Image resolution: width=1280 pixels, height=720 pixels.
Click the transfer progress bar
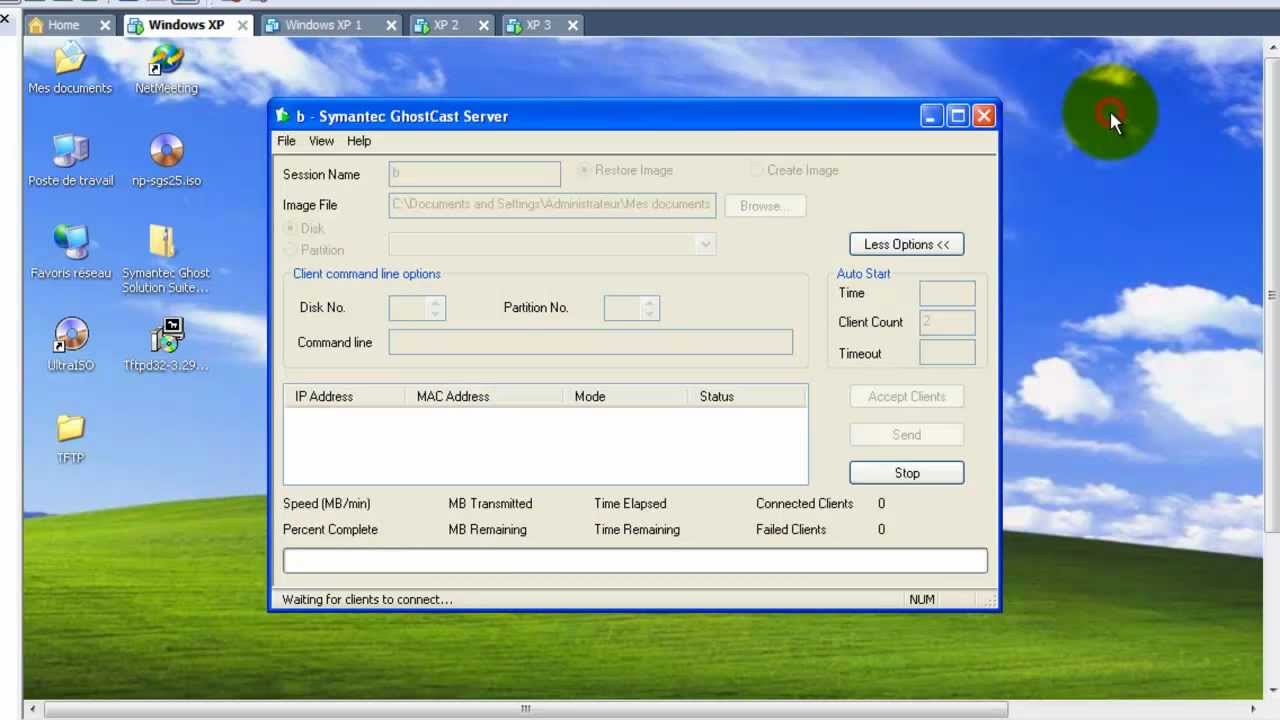635,561
